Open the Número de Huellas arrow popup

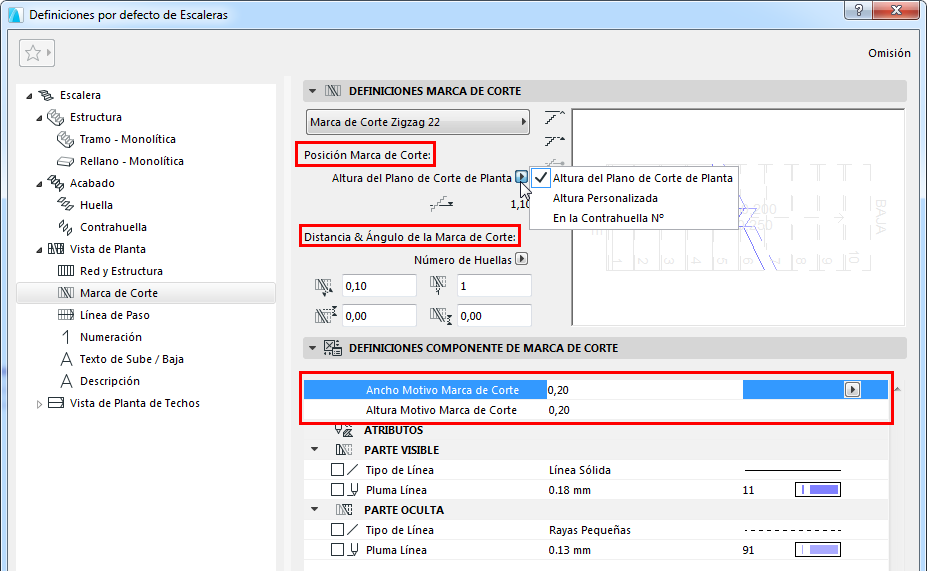click(x=521, y=259)
